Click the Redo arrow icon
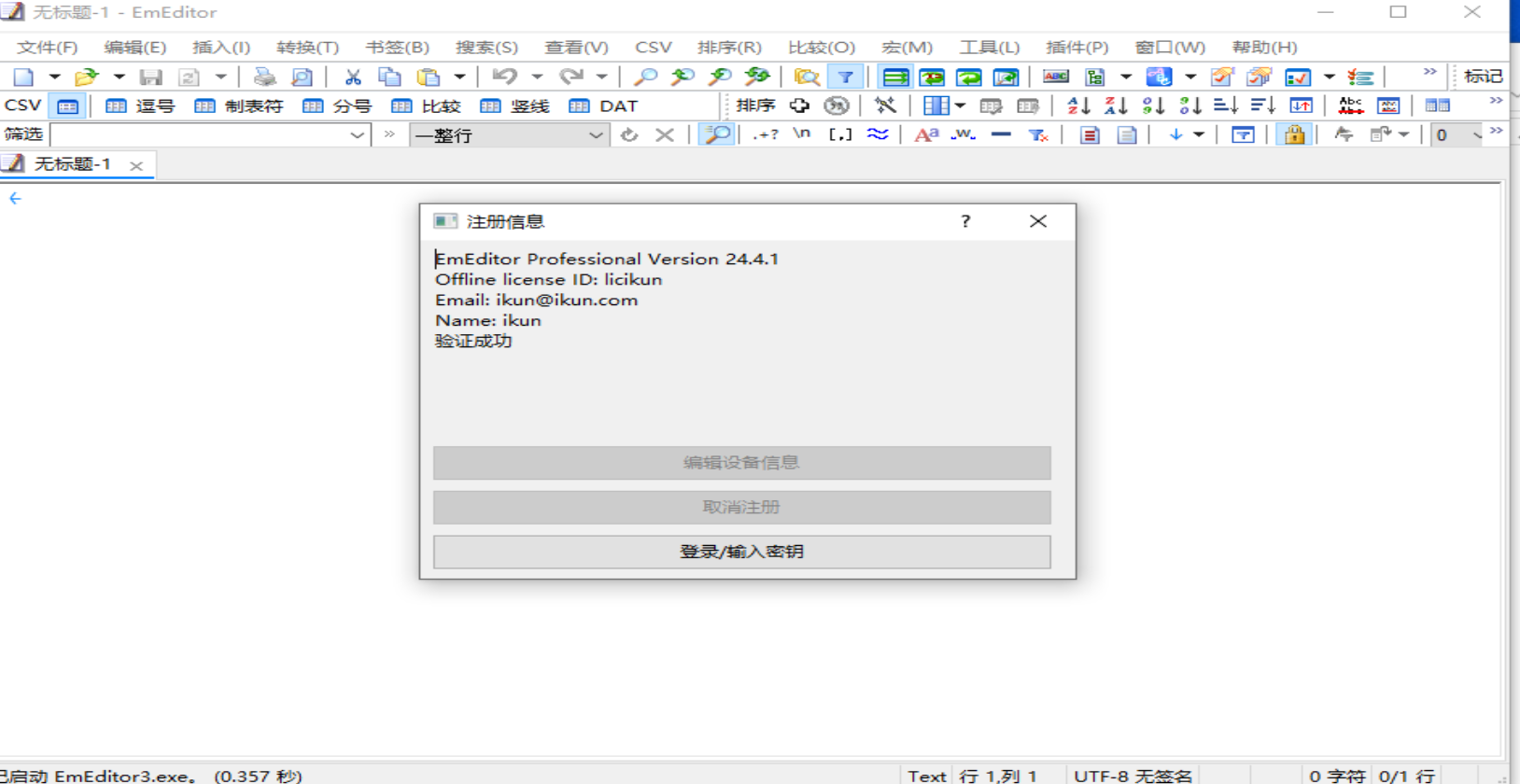 point(570,77)
